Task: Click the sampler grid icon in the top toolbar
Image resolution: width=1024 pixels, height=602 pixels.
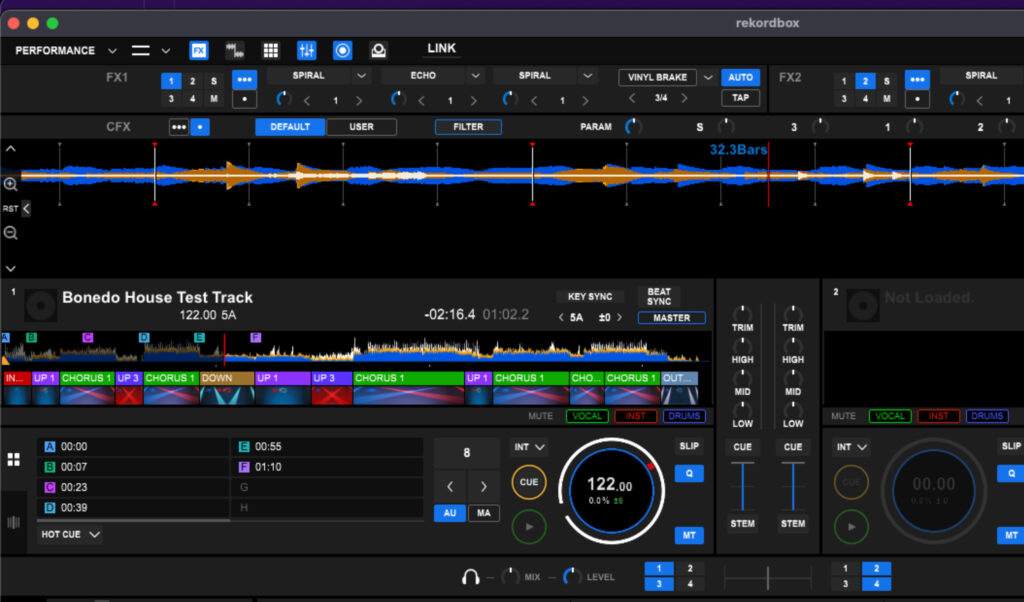Action: pyautogui.click(x=270, y=50)
